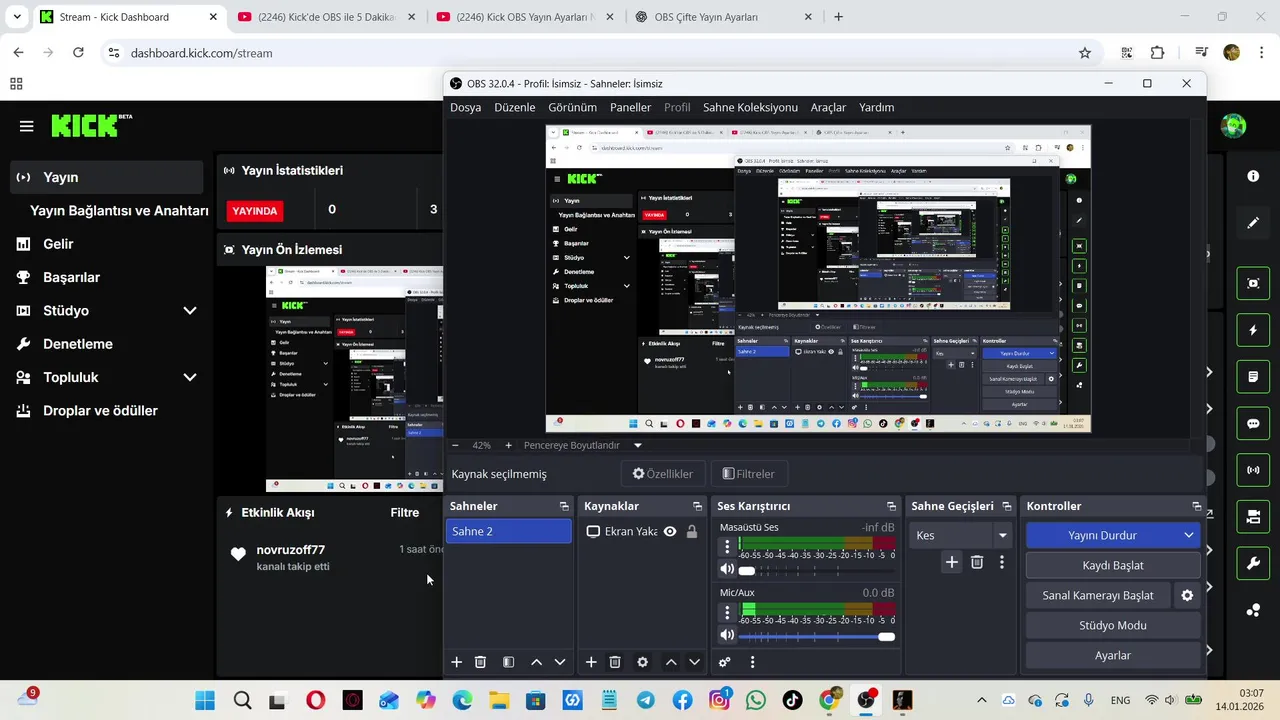The image size is (1280, 720).
Task: Toggle the wrench moderation widget icon in Kick sidebar
Action: click(x=1253, y=564)
